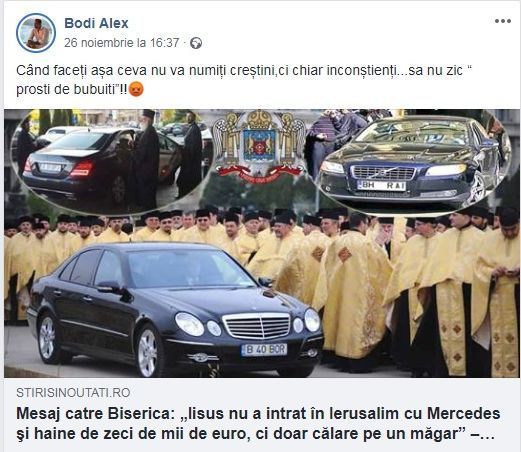Viewport: 521px width, 452px height.
Task: Click the church coat of arms emblem
Action: pyautogui.click(x=260, y=146)
